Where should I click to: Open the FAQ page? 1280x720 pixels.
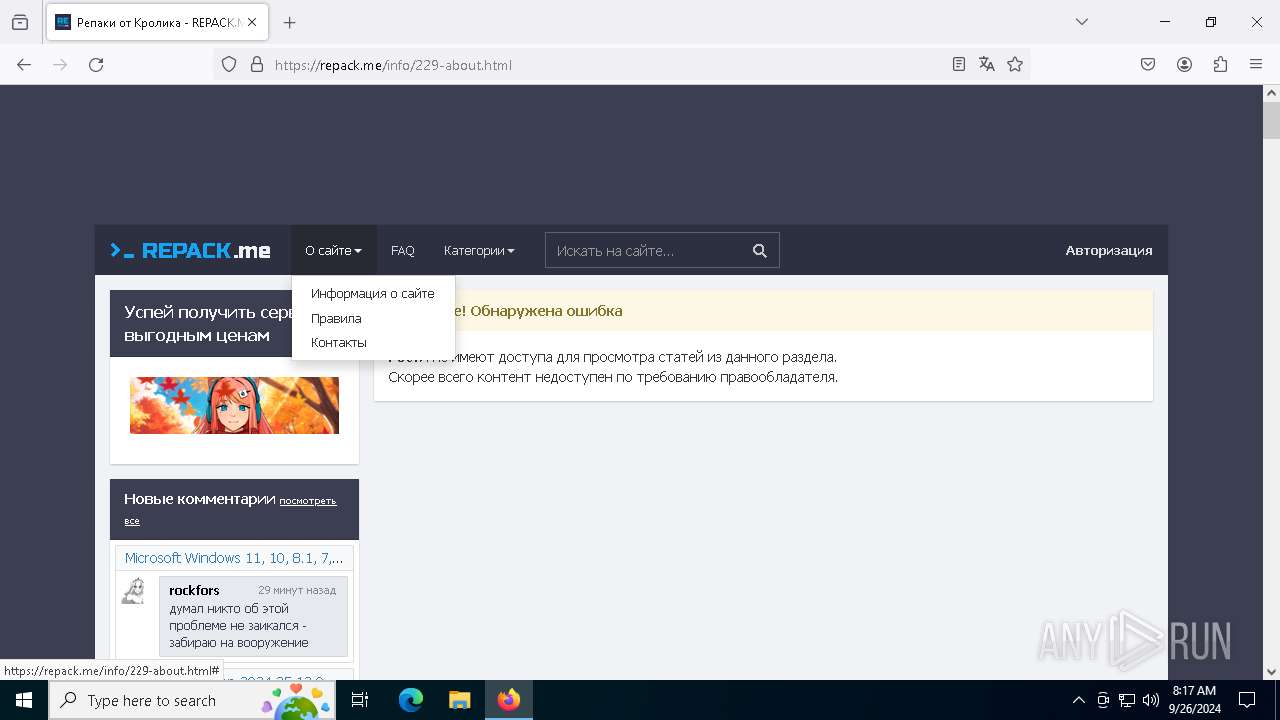403,250
